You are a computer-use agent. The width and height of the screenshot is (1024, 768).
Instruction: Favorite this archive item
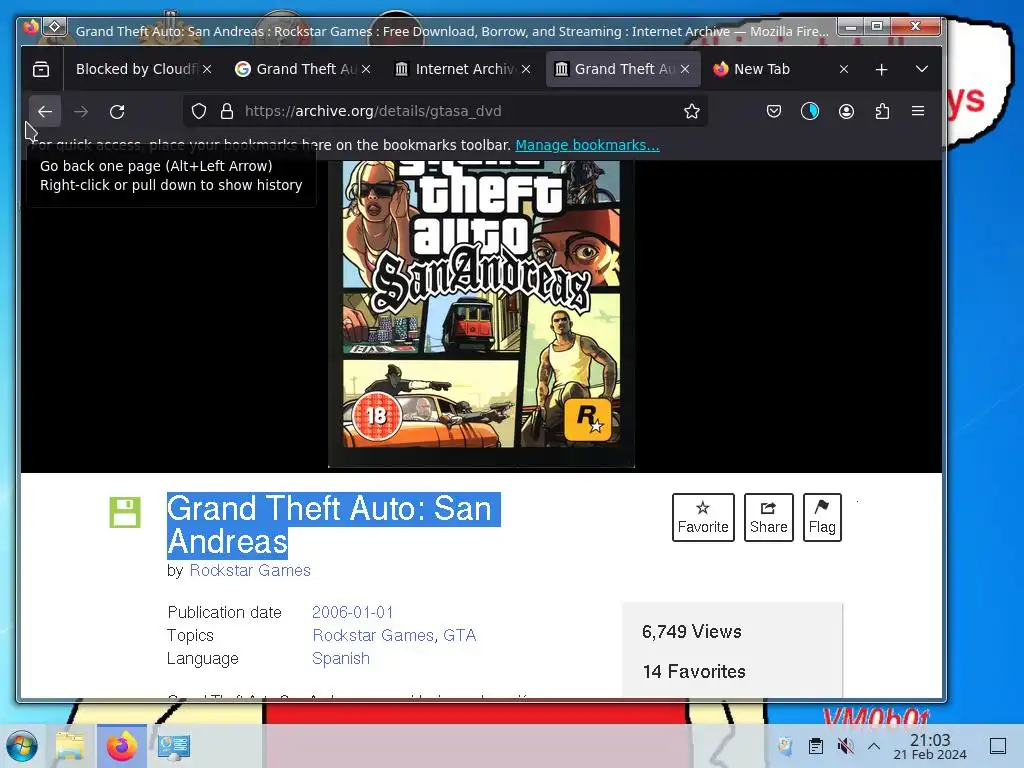[x=703, y=517]
